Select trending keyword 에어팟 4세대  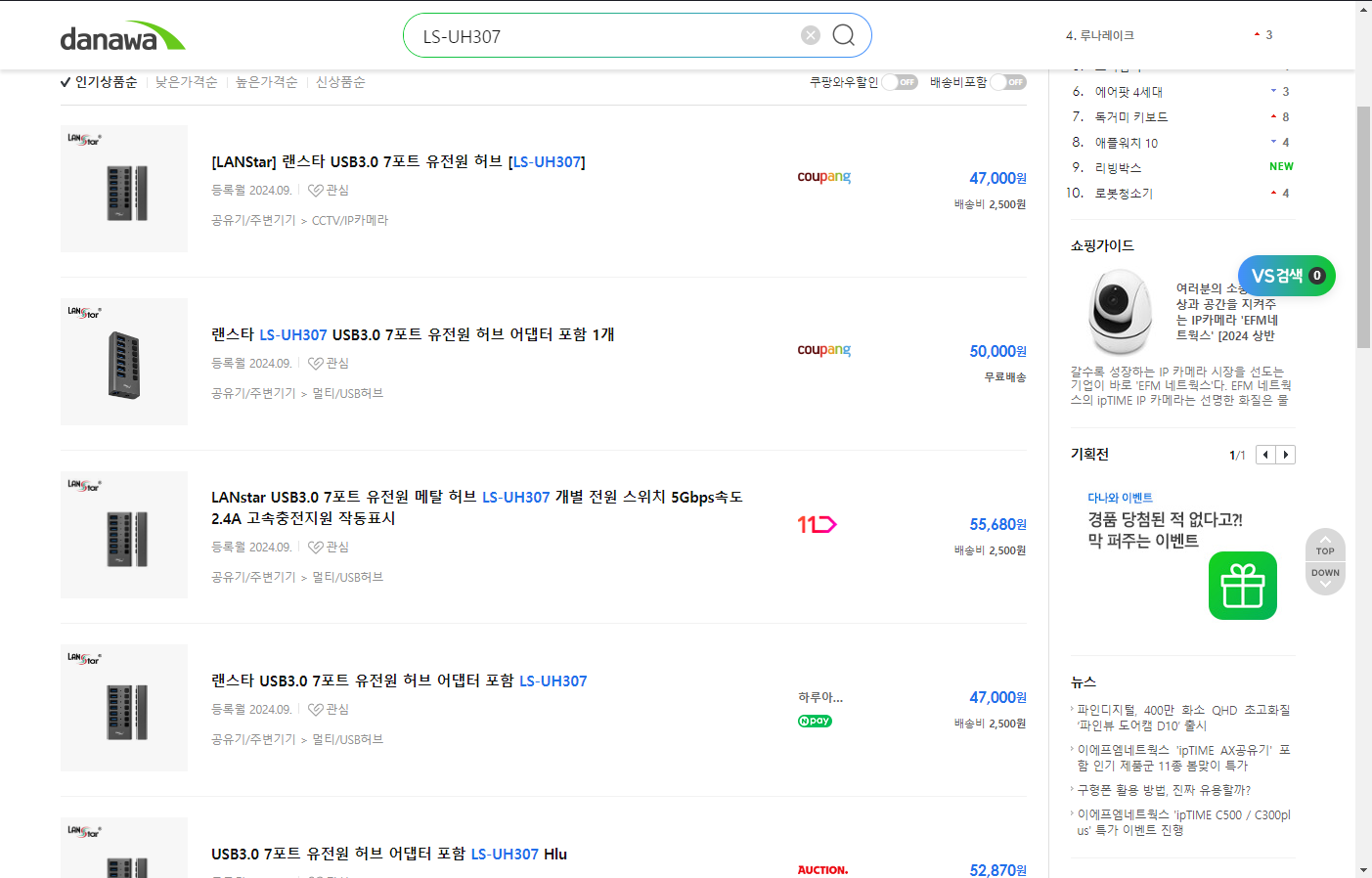pyautogui.click(x=1129, y=92)
